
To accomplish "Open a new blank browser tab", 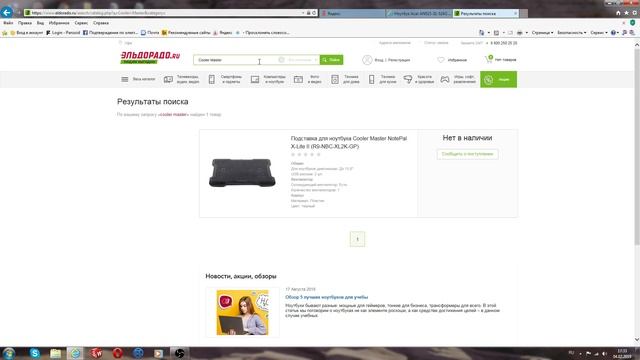I will click(524, 13).
